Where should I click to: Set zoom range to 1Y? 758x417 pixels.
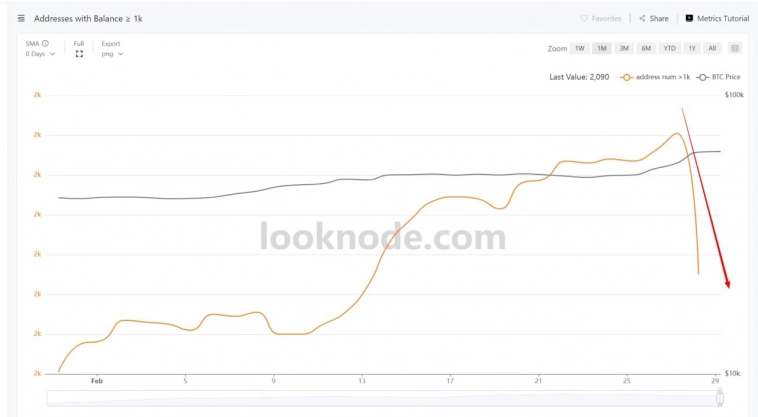coord(692,48)
